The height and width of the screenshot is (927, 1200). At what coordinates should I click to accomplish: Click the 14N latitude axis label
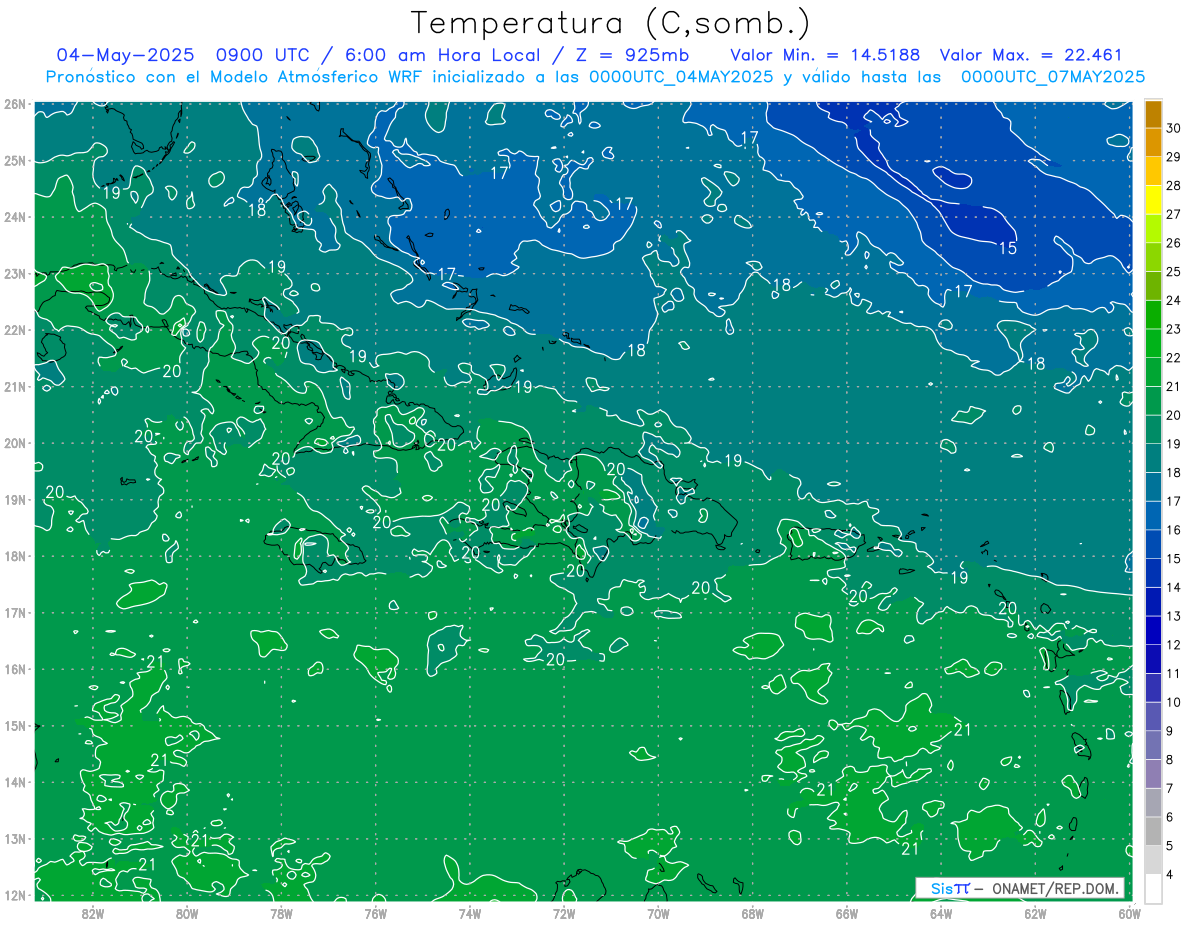coord(14,782)
